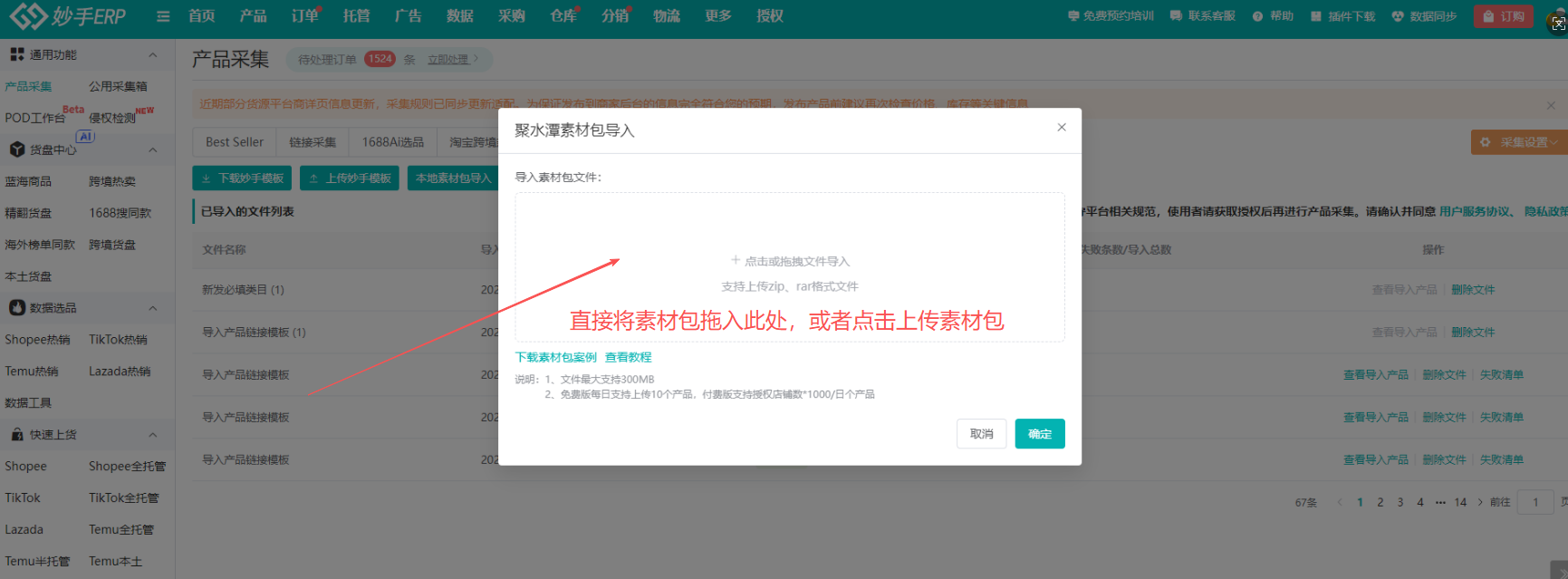The height and width of the screenshot is (579, 1568).
Task: Open 1688搜同款 in the sidebar
Action: (x=120, y=214)
